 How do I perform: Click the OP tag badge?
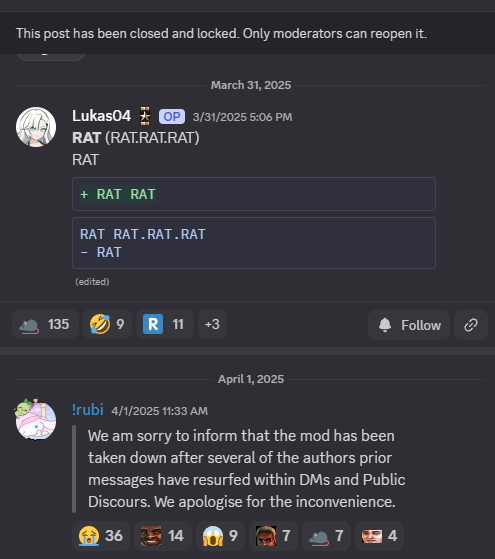point(172,117)
